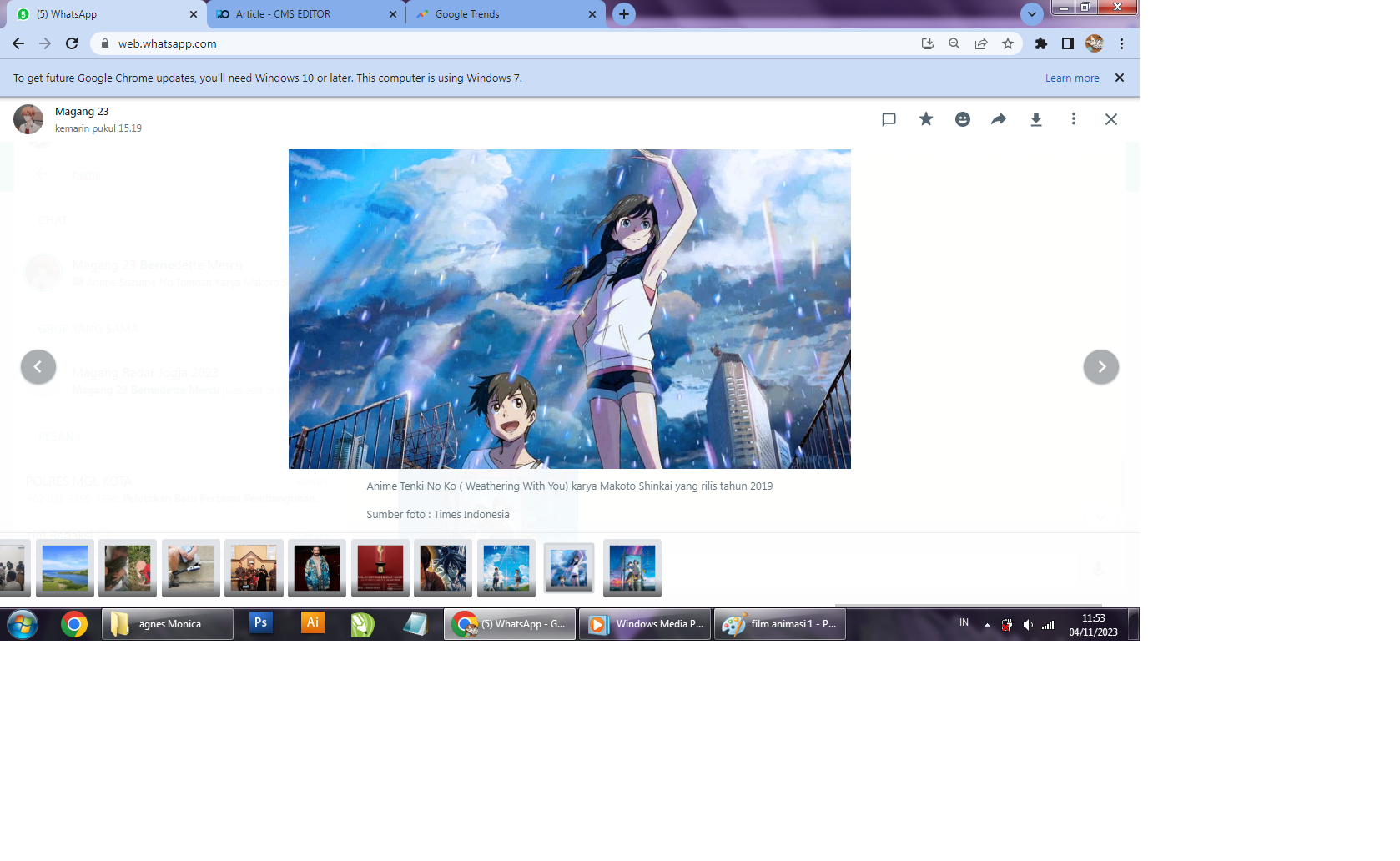Open the Windows Start menu
This screenshot has width=1400, height=861.
[23, 624]
